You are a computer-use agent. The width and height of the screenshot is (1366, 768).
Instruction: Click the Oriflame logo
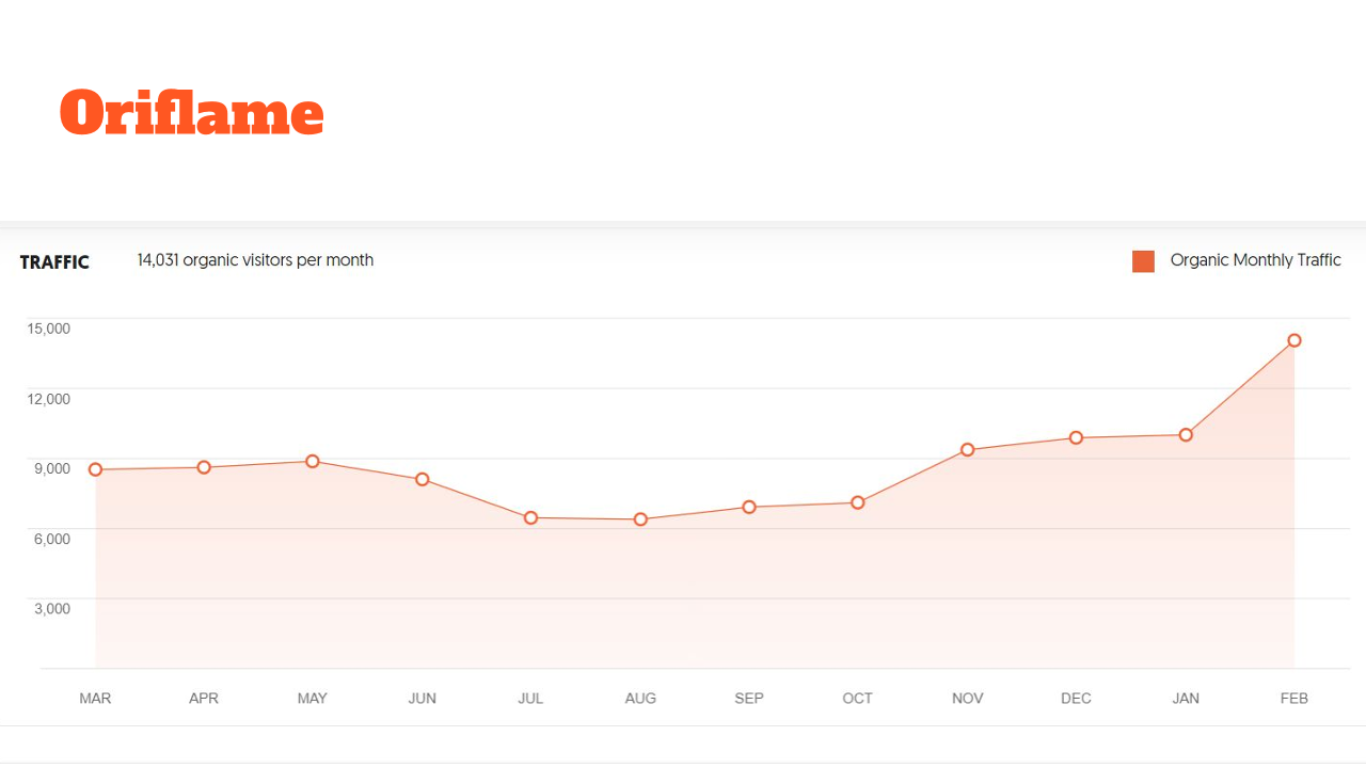[192, 112]
